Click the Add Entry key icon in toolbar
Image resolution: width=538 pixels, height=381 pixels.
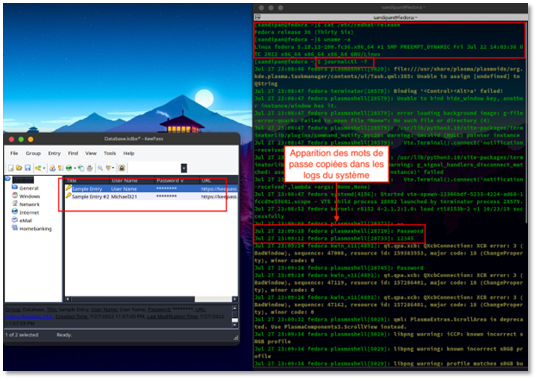(38, 168)
